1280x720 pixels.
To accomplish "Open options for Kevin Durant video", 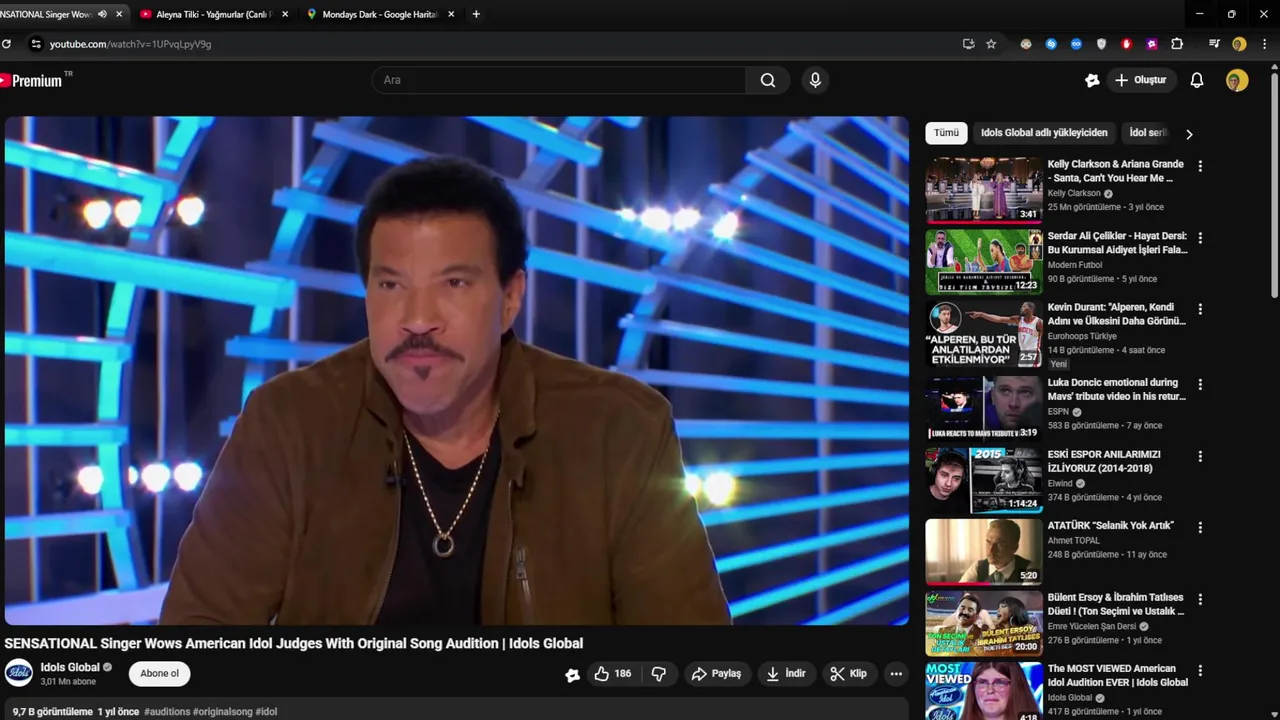I will (x=1200, y=309).
